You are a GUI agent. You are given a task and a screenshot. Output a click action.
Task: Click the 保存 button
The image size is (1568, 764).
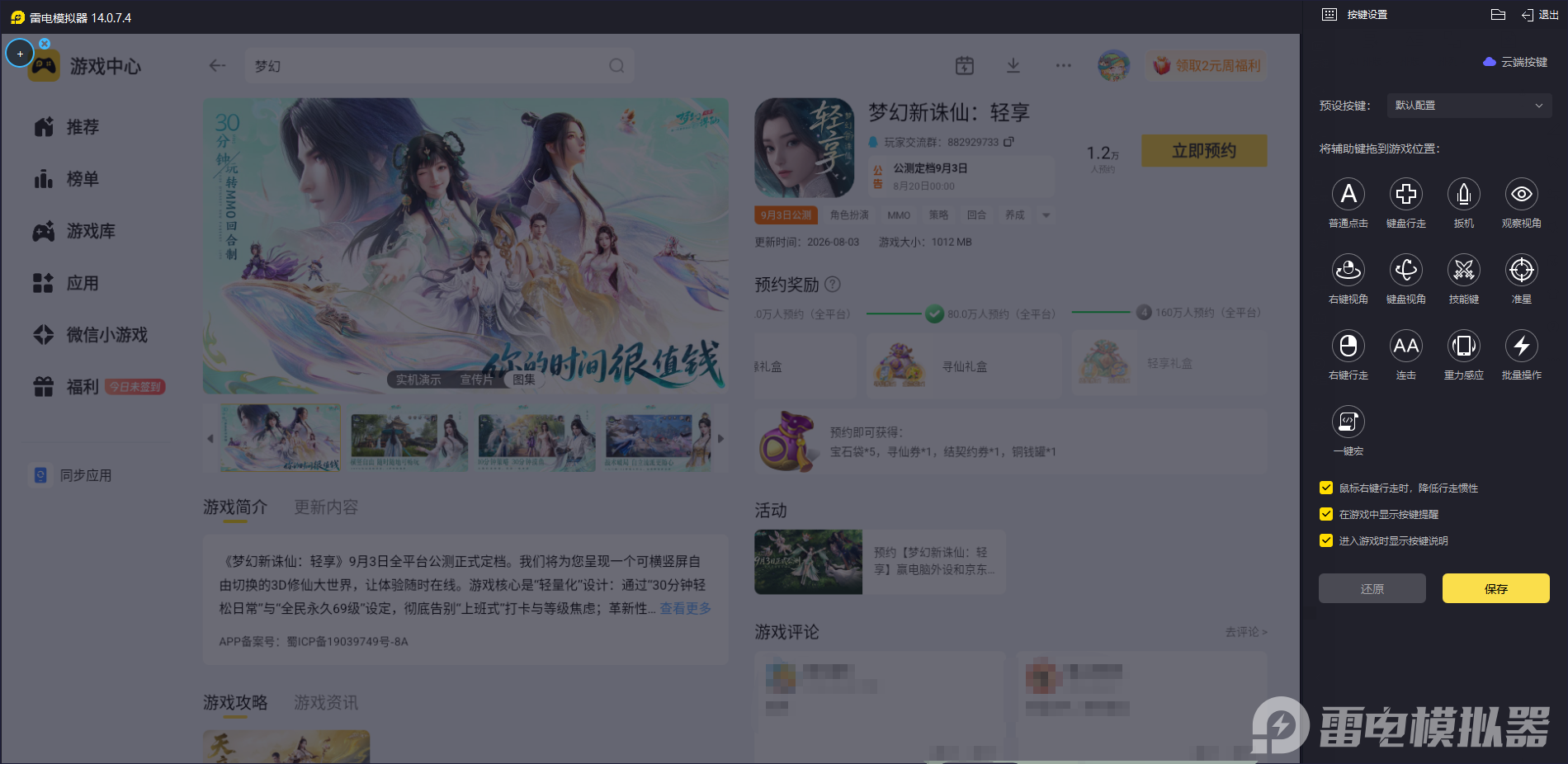click(x=1495, y=588)
